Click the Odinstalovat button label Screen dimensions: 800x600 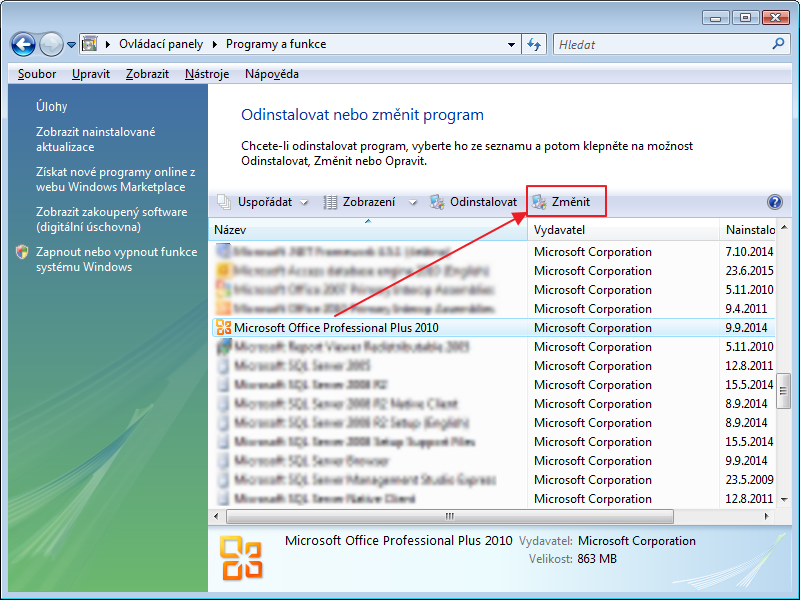coord(483,202)
